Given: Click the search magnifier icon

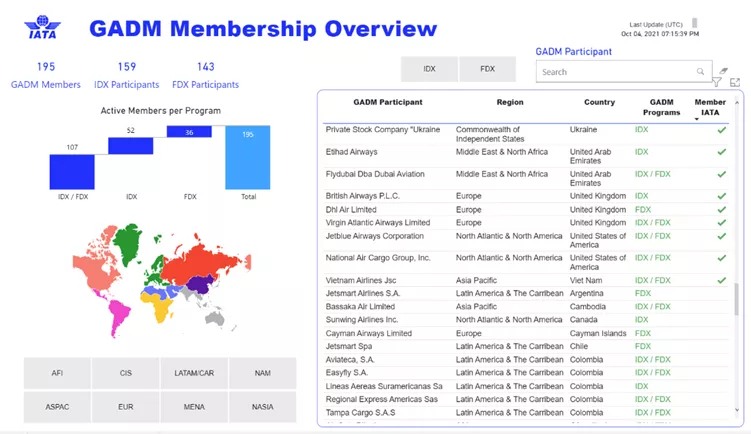Looking at the screenshot, I should (x=700, y=71).
